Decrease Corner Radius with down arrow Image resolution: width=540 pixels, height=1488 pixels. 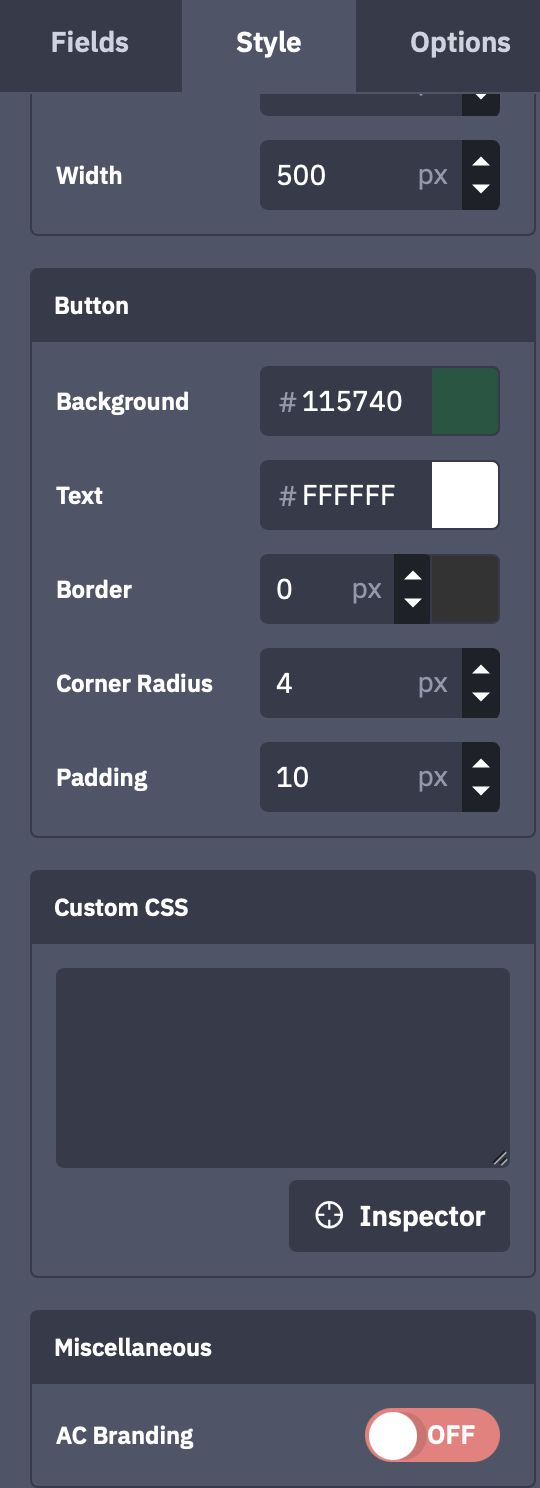point(481,698)
